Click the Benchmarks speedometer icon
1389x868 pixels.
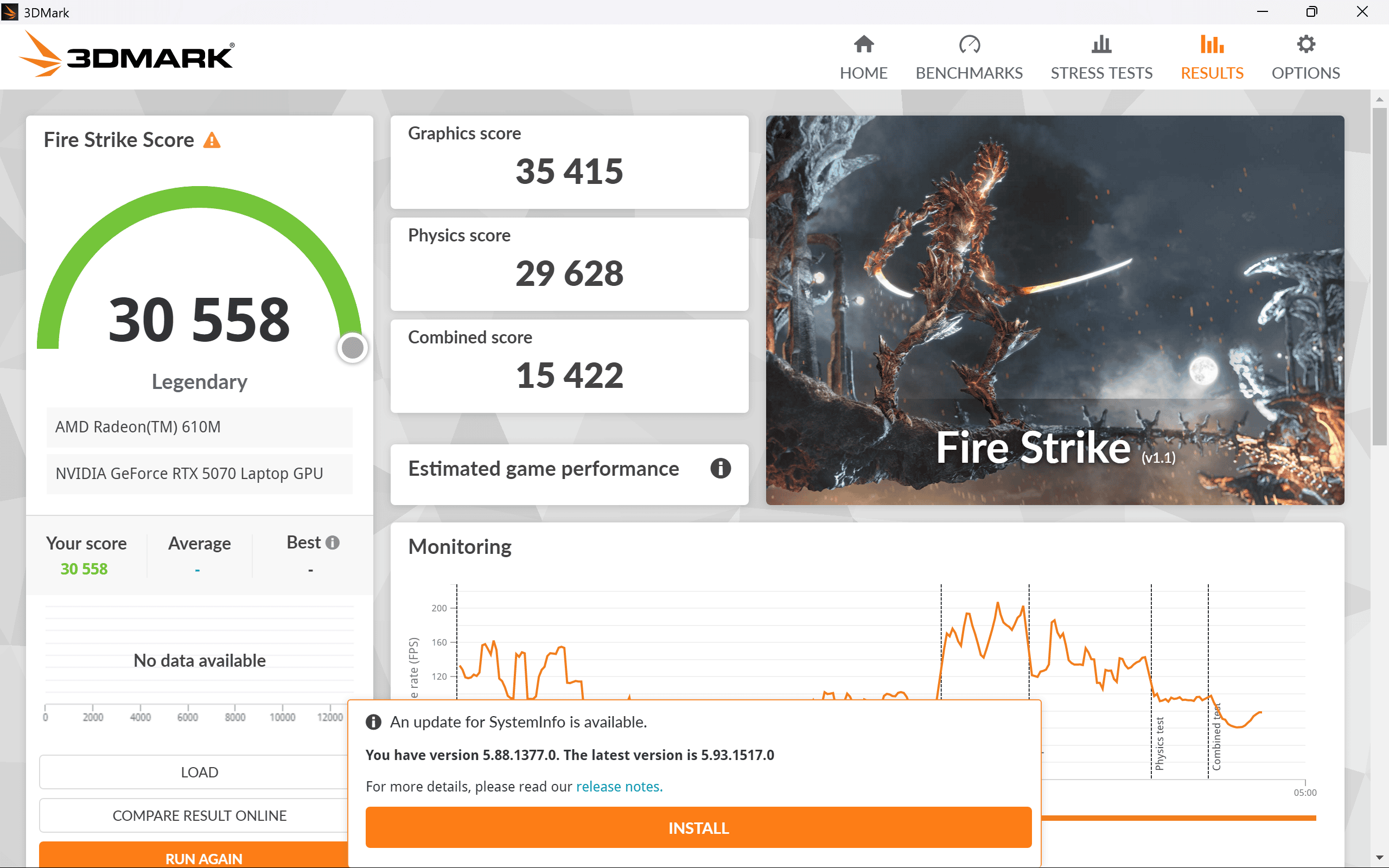click(969, 44)
